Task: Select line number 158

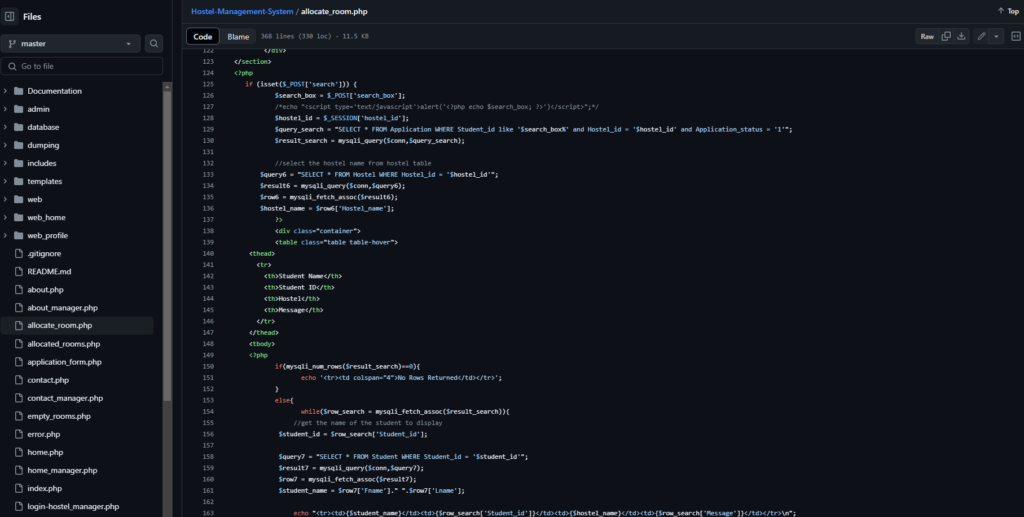Action: click(208, 456)
